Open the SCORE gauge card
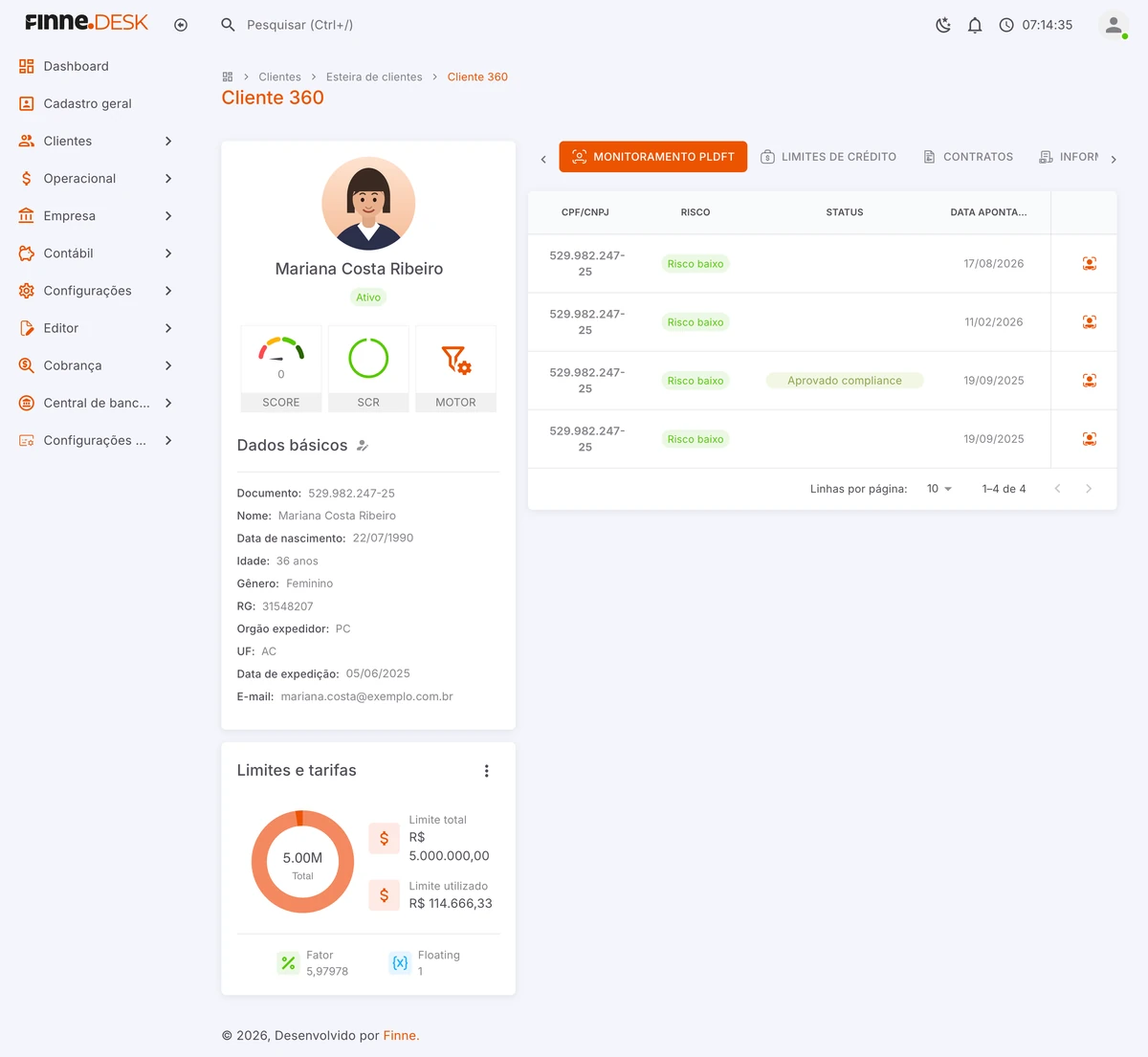1148x1057 pixels. click(x=281, y=368)
